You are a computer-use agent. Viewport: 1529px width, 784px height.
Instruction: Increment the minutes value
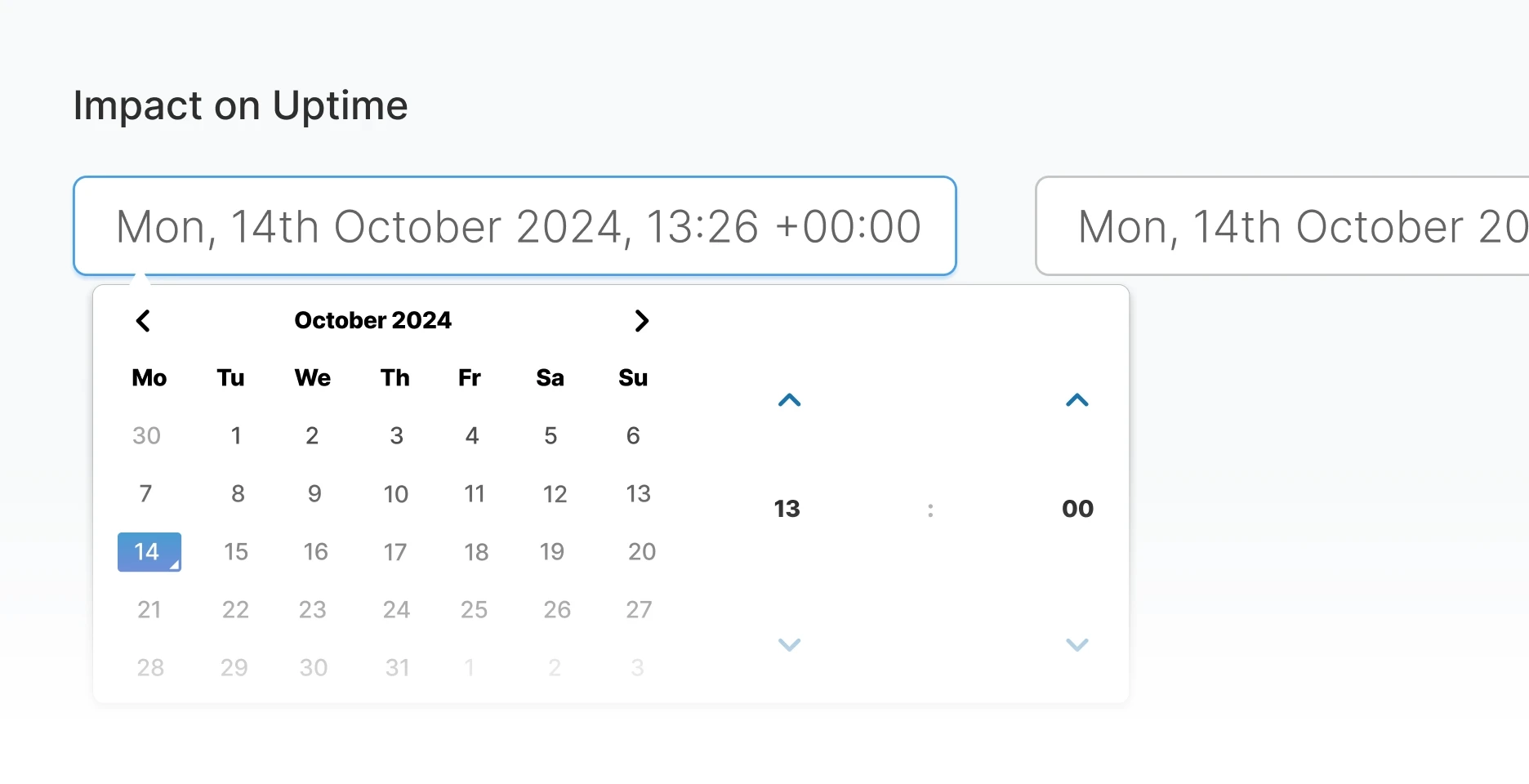1077,400
